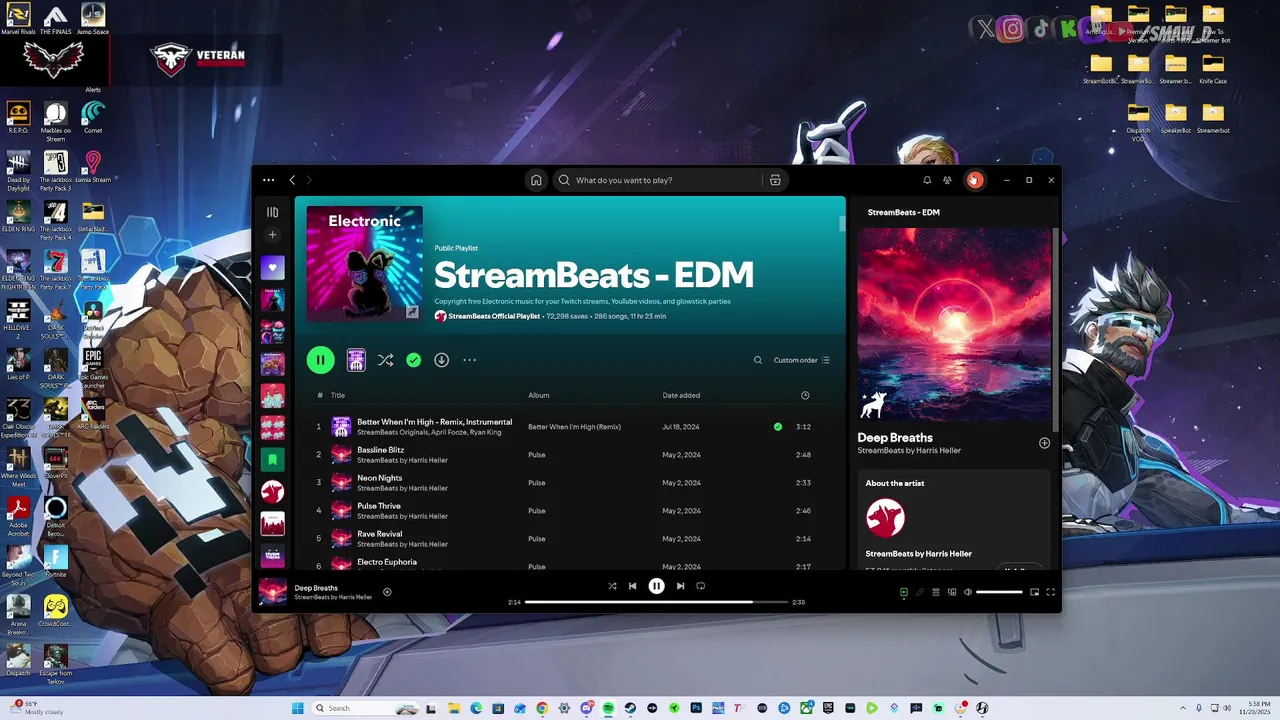1280x720 pixels.
Task: Open the Friend Activity icon
Action: (947, 180)
